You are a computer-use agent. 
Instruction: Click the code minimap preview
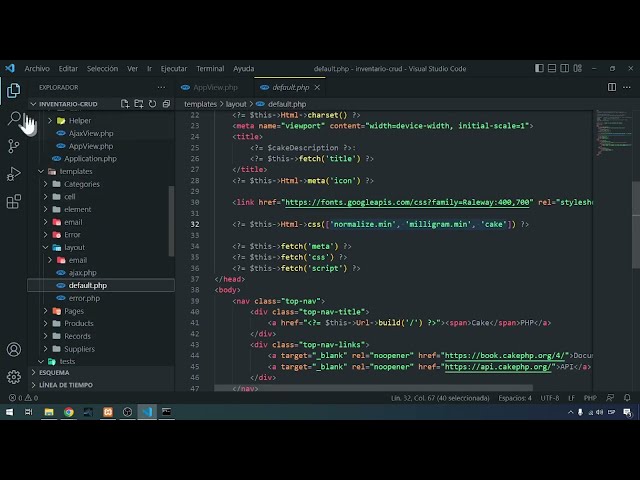coord(614,132)
